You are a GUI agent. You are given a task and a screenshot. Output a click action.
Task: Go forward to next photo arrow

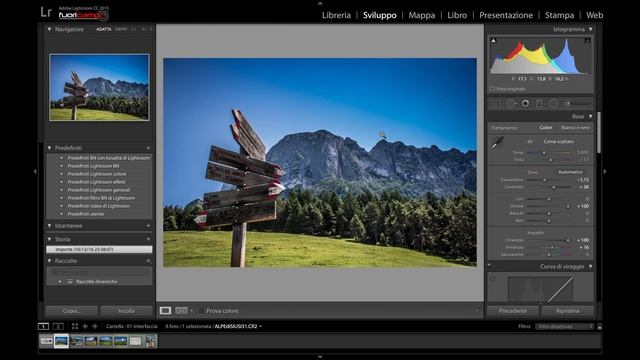click(95, 326)
